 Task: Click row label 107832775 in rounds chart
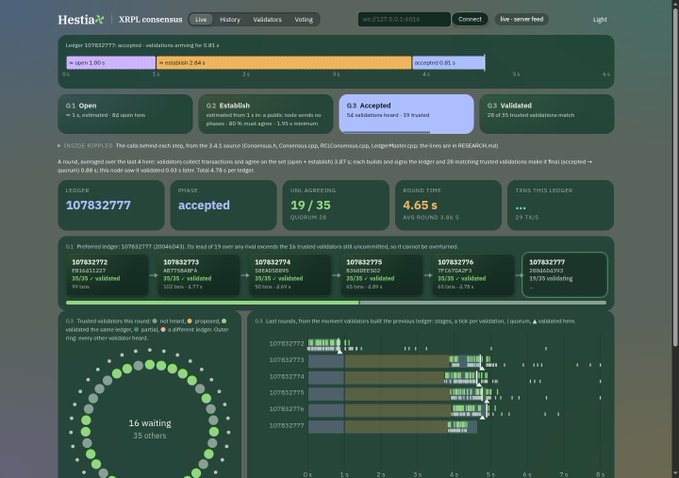coord(287,393)
